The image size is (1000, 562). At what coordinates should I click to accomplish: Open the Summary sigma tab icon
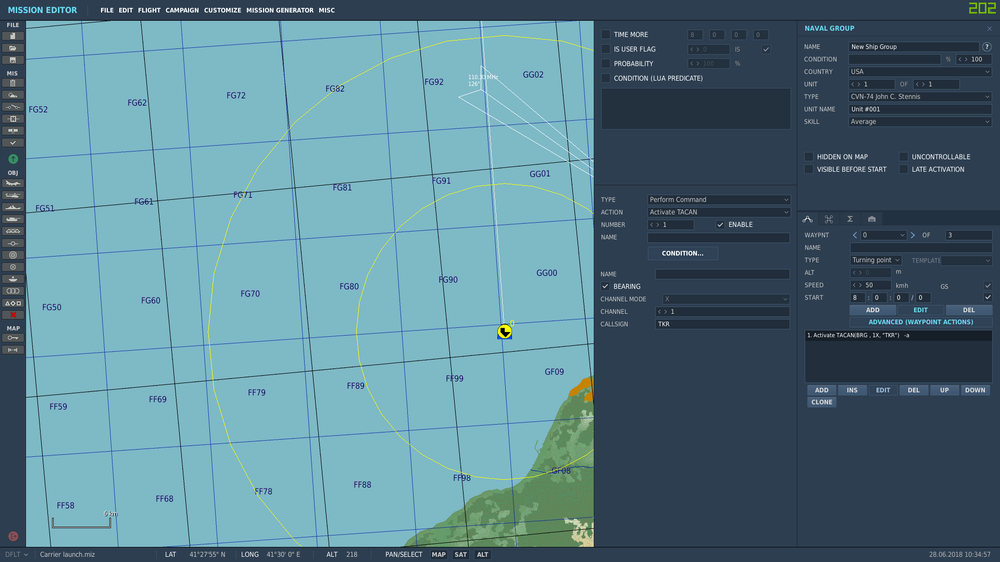[850, 219]
